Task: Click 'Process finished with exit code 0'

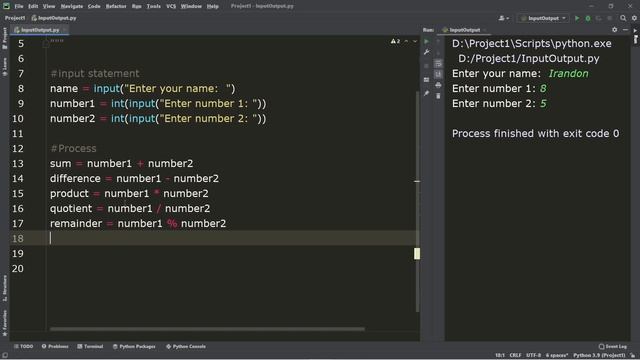Action: click(x=536, y=133)
